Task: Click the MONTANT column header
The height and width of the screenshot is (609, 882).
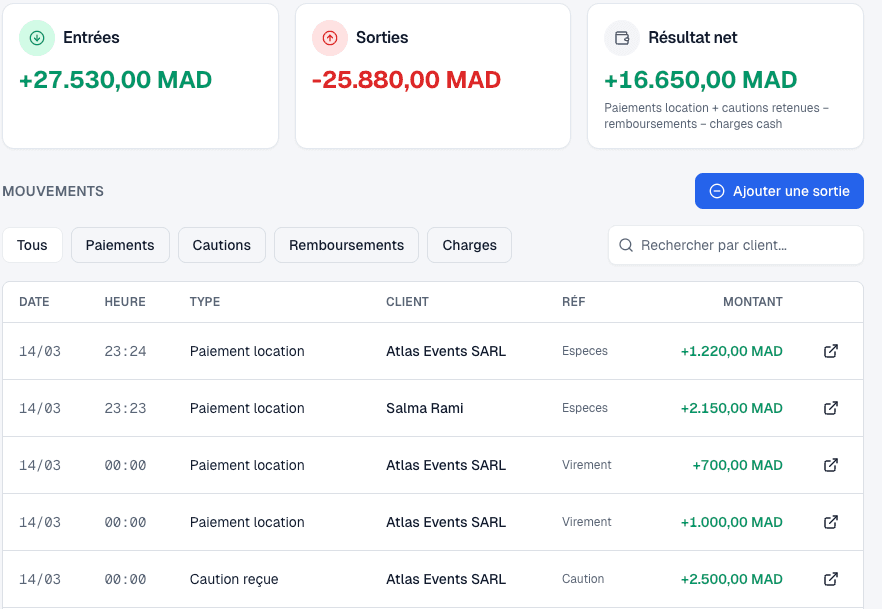Action: [752, 302]
